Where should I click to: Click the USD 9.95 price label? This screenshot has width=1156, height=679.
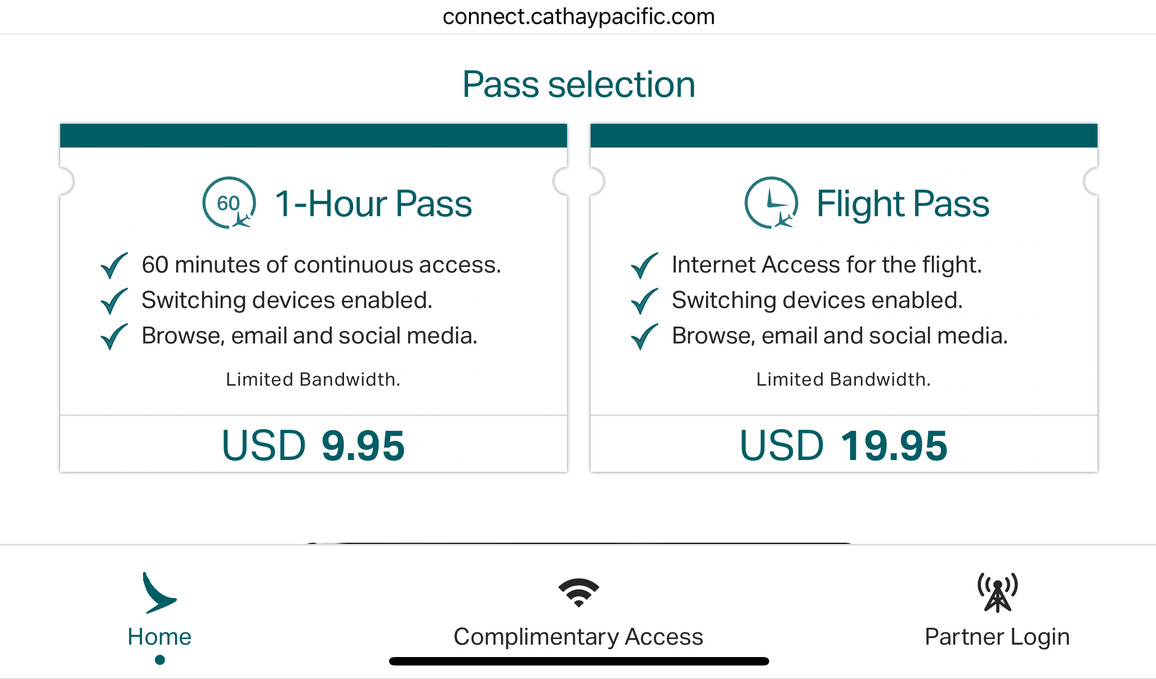click(x=313, y=444)
